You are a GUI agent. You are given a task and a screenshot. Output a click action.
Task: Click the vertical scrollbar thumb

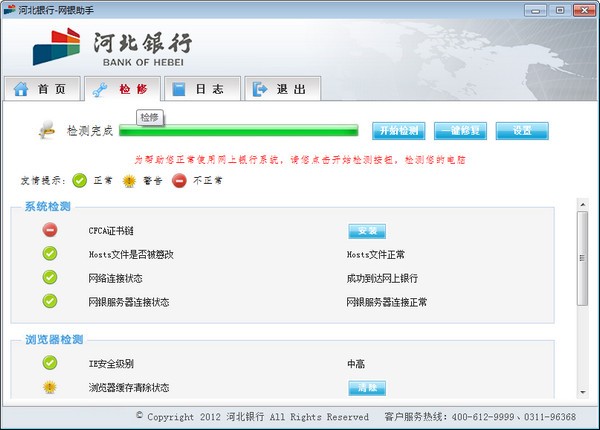(582, 258)
